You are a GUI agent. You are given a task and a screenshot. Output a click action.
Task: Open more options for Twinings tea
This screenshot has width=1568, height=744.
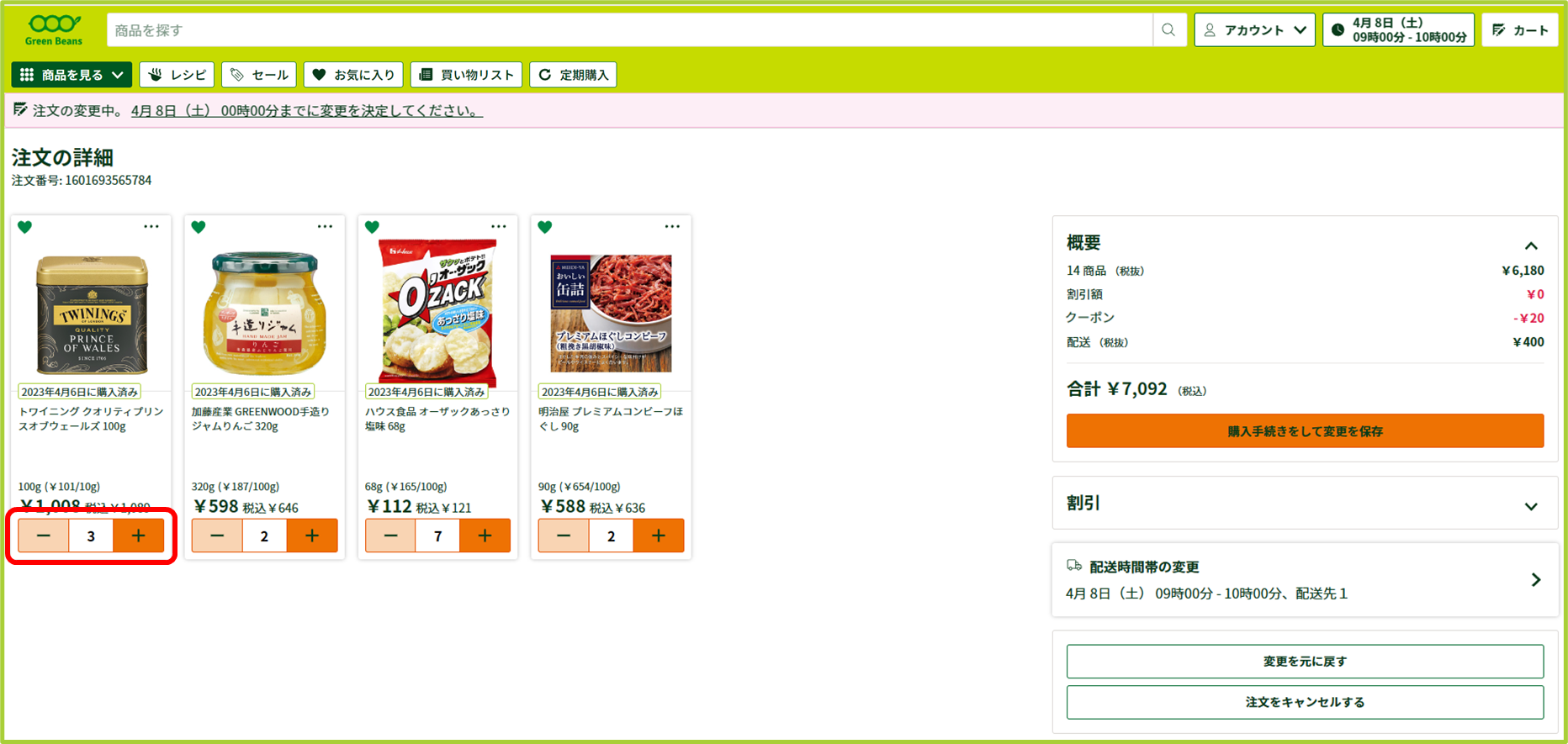(x=151, y=226)
